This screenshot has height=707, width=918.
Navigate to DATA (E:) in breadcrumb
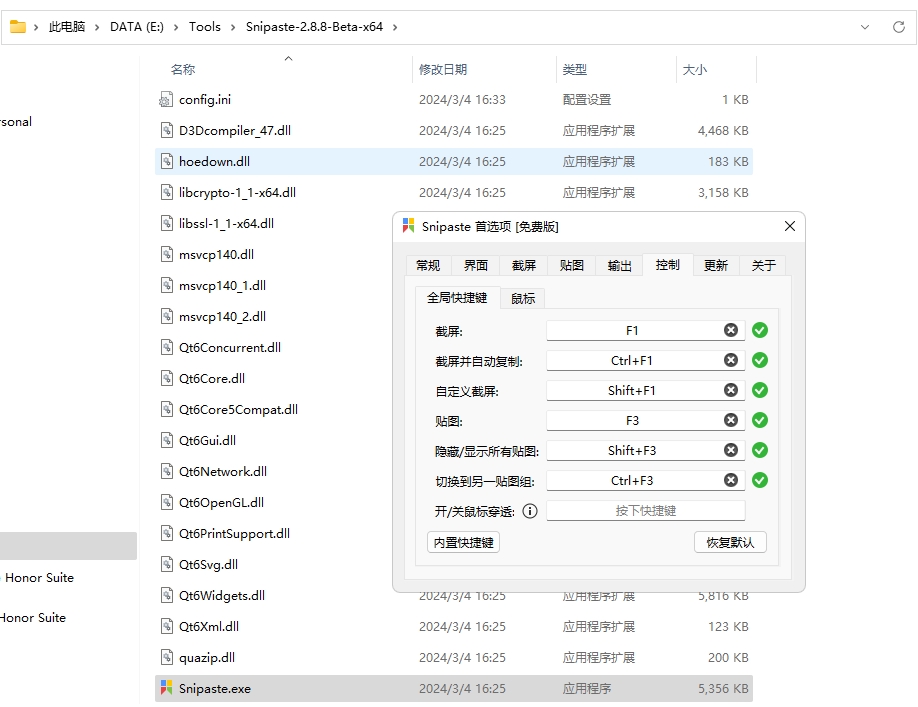click(x=137, y=27)
